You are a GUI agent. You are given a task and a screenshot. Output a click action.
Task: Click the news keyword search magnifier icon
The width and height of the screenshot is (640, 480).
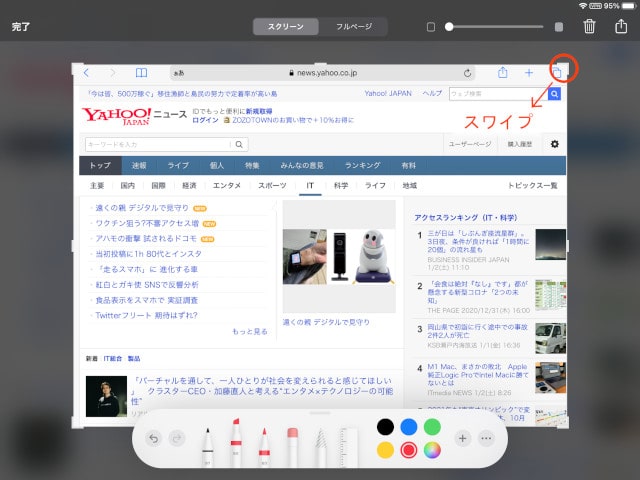pyautogui.click(x=240, y=144)
